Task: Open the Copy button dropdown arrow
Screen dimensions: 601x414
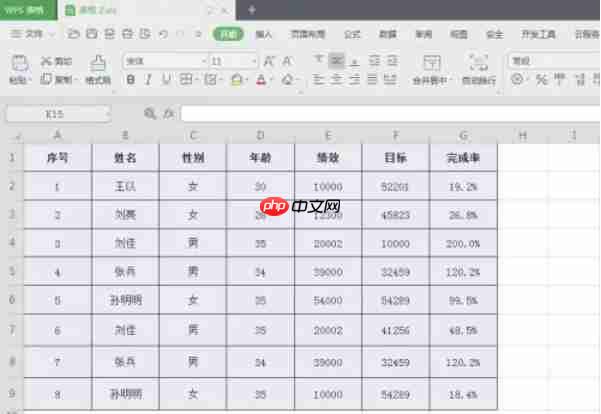Action: (76, 80)
